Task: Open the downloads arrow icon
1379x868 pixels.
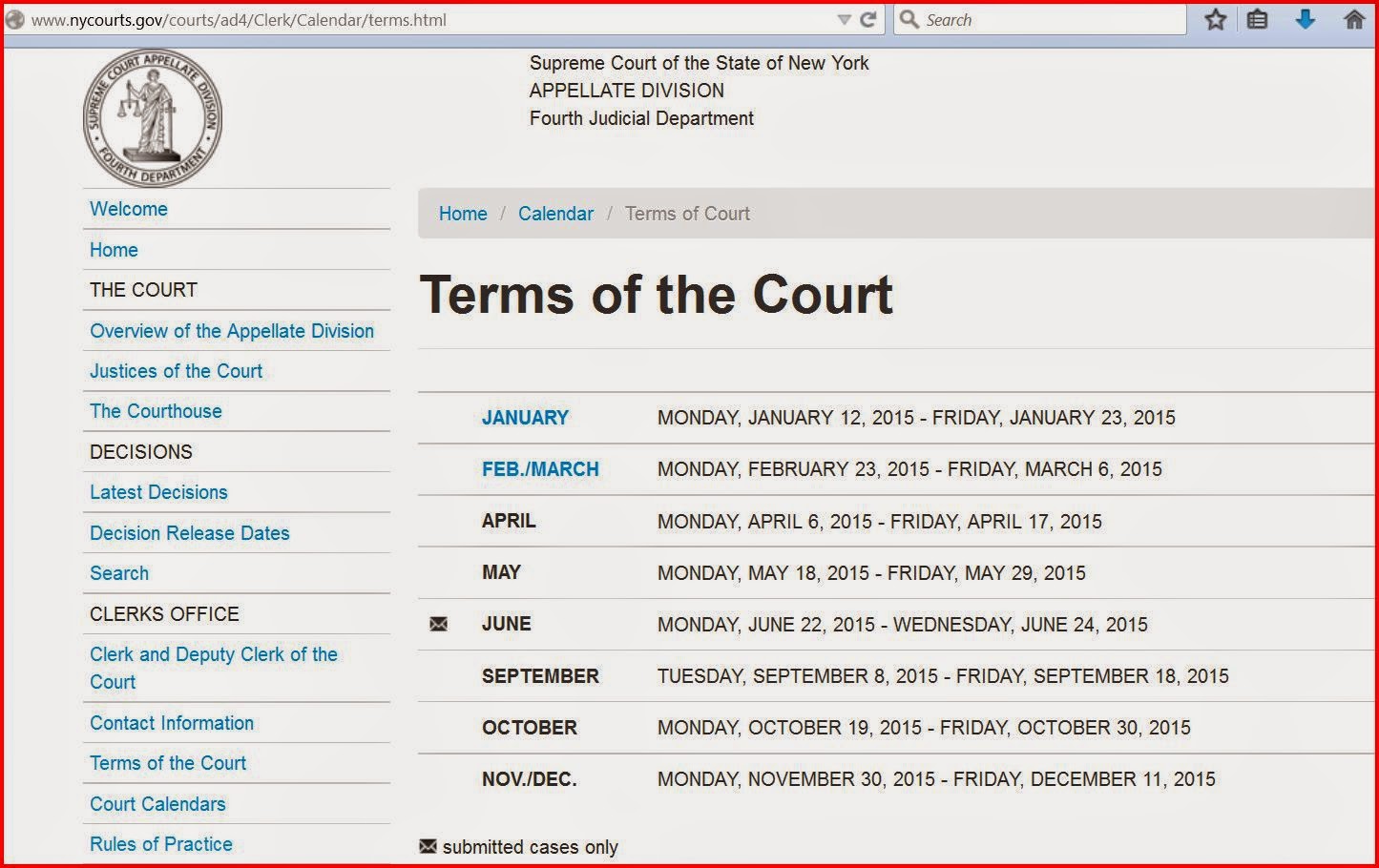Action: tap(1306, 19)
